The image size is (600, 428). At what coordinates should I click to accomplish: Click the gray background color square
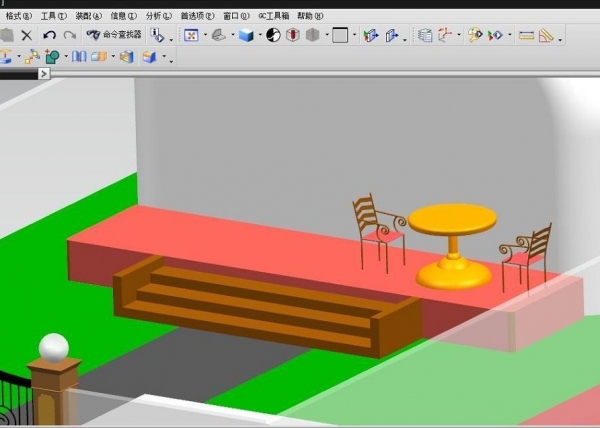[340, 35]
